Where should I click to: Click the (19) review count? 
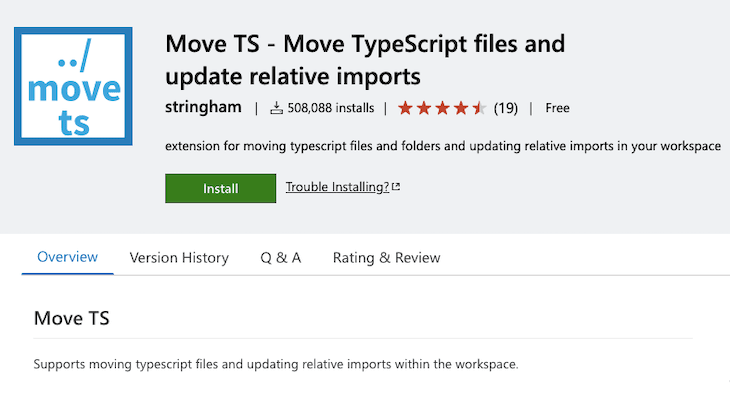(x=506, y=108)
